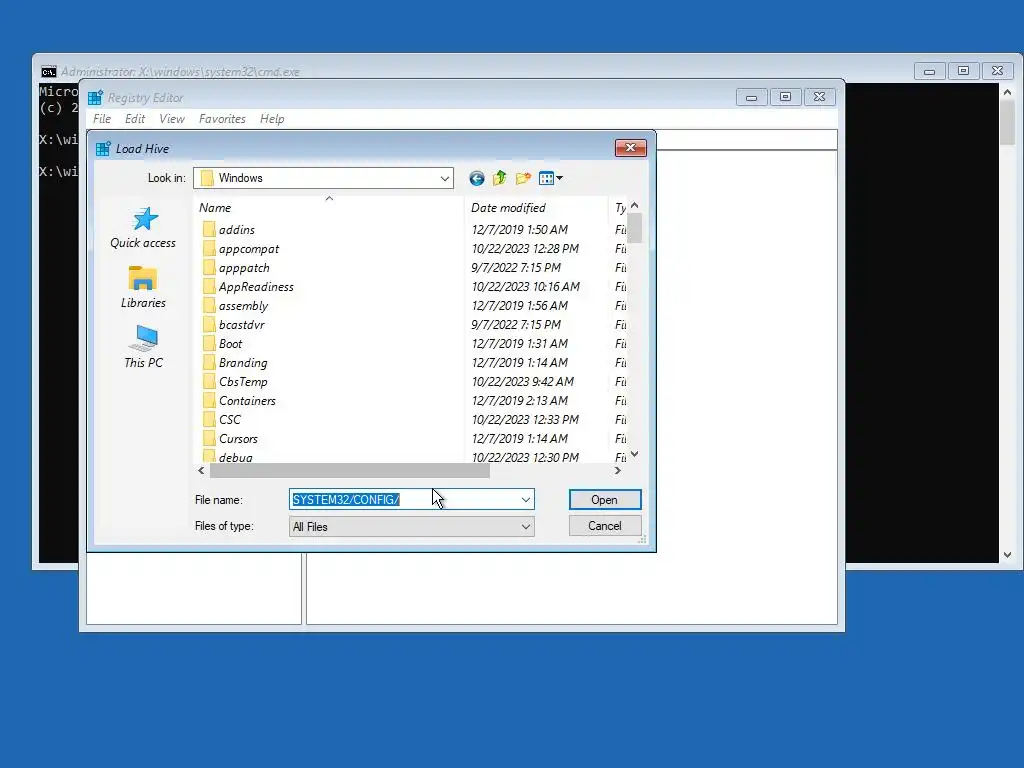Maximize the Registry Editor window

click(786, 97)
